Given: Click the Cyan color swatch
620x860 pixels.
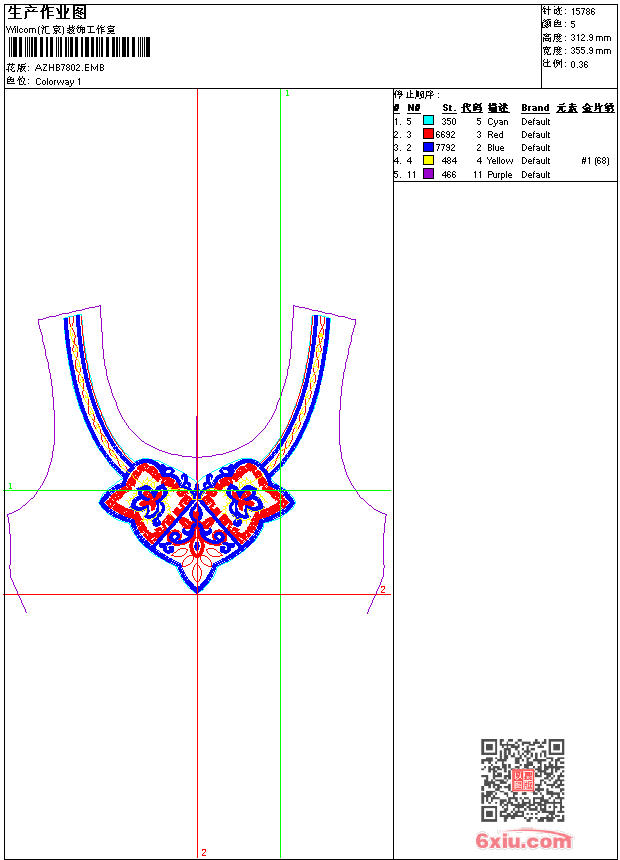Looking at the screenshot, I should 428,121.
